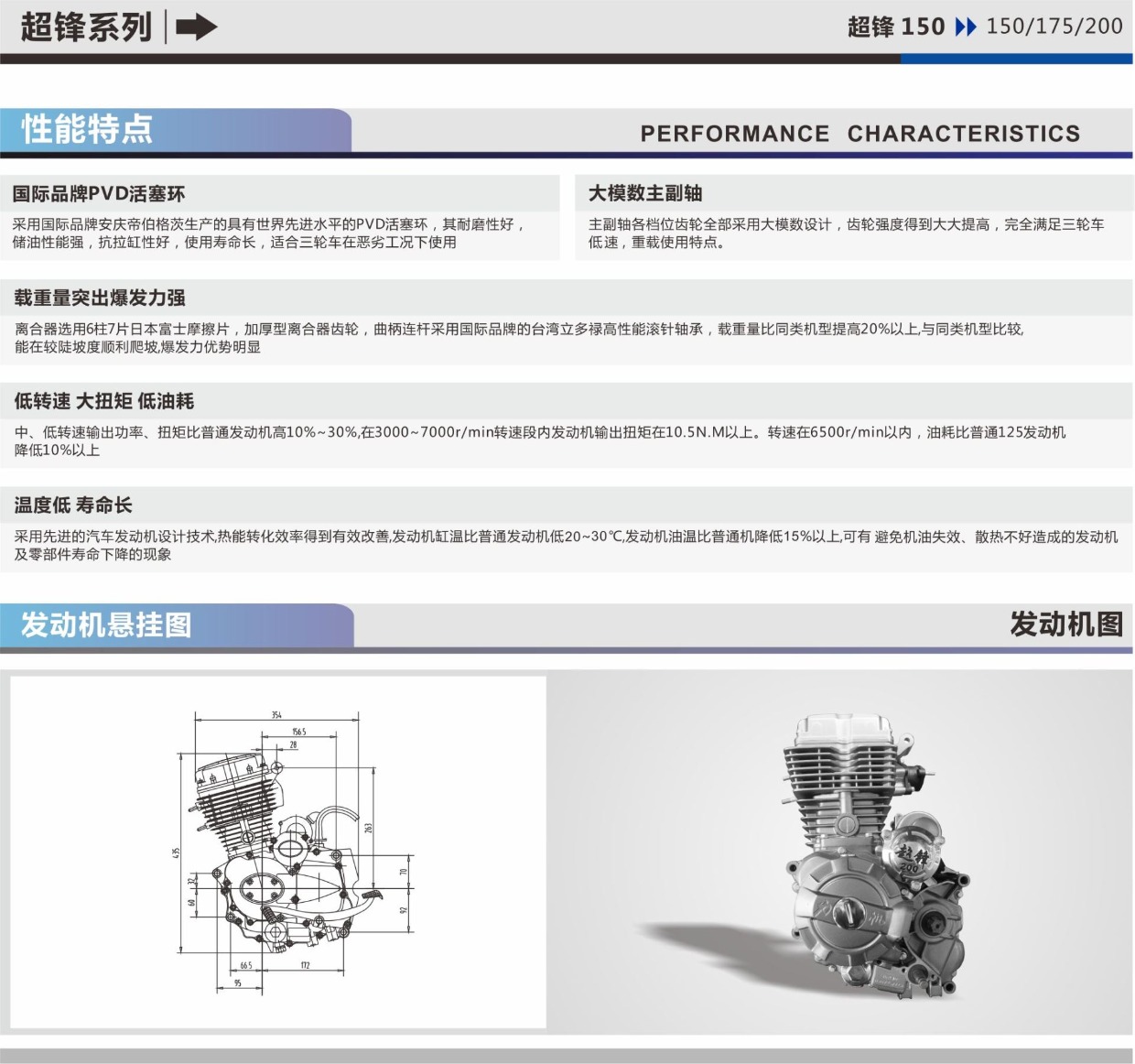Click the black arrow icon beside 超锋系列

click(196, 27)
